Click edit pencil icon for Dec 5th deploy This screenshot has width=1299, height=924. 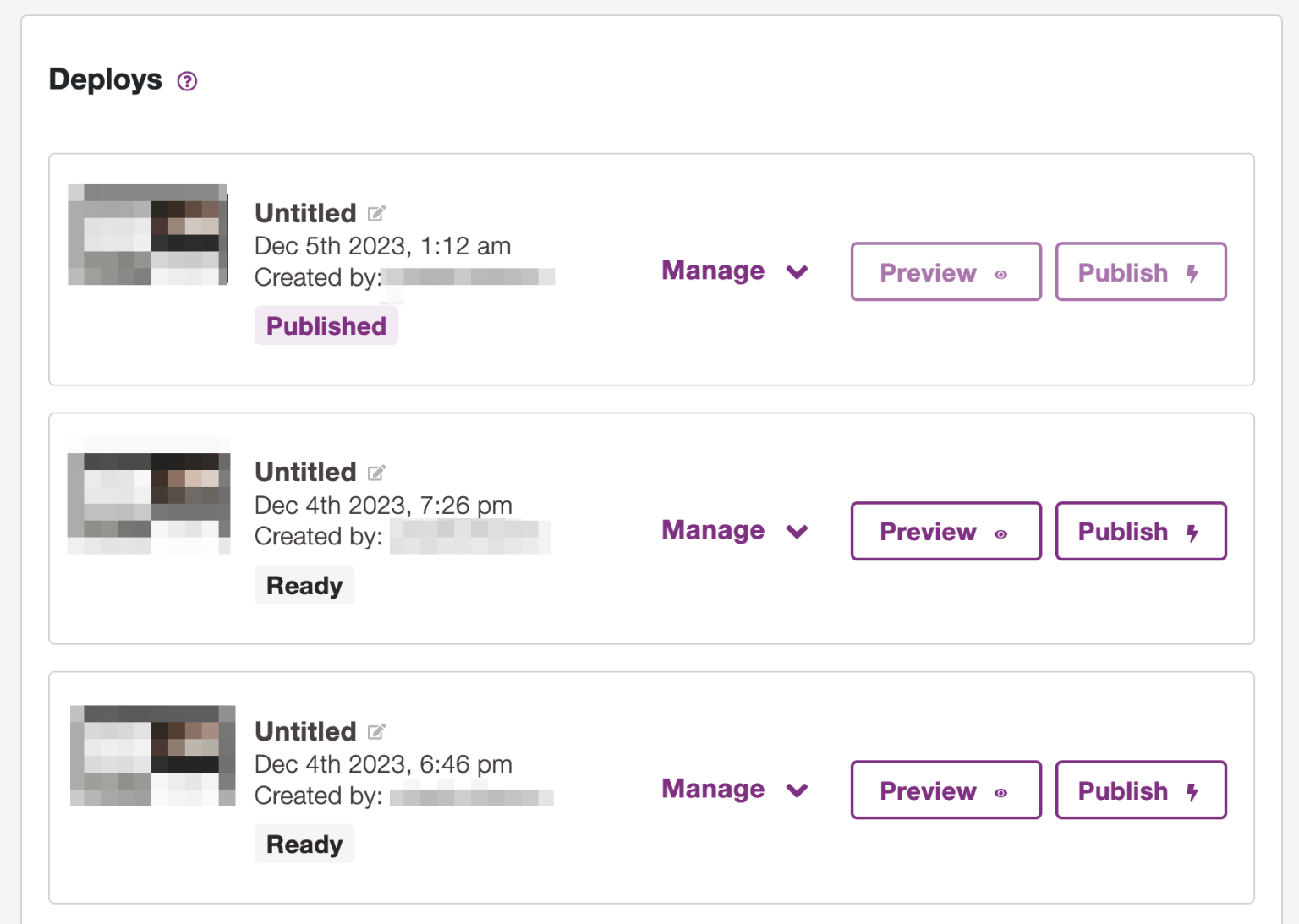pos(376,213)
